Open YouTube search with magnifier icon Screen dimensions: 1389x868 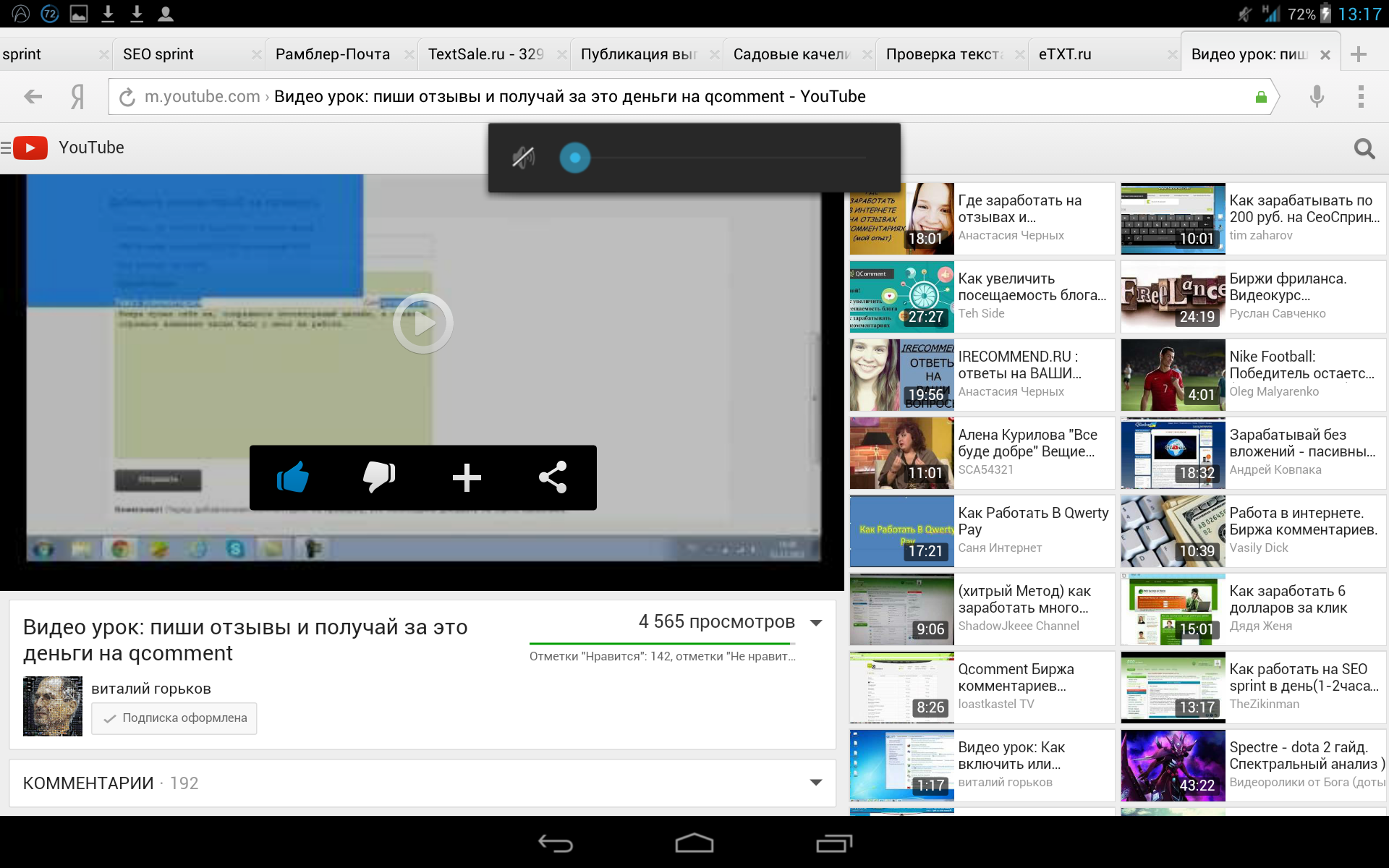point(1364,148)
